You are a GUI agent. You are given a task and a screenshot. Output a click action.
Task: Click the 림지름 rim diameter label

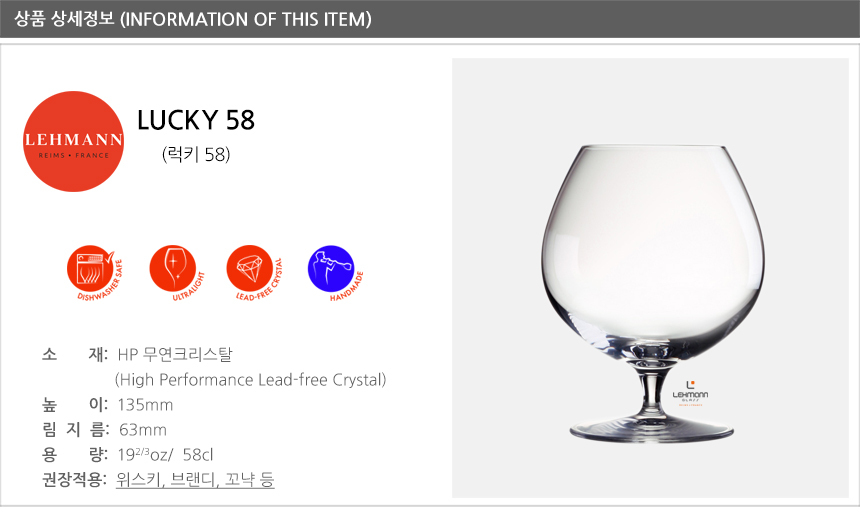click(x=74, y=430)
